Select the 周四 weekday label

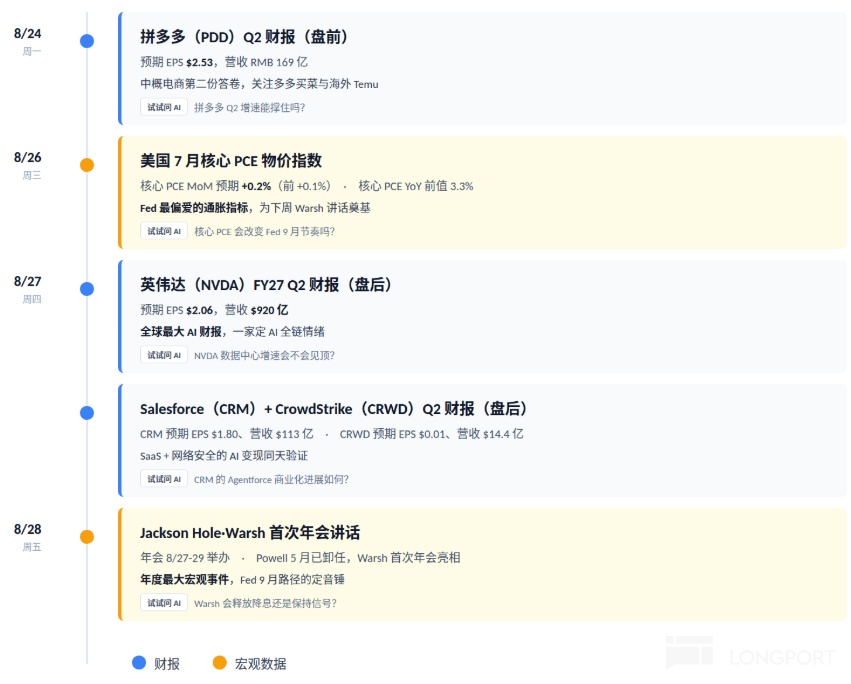click(x=32, y=299)
